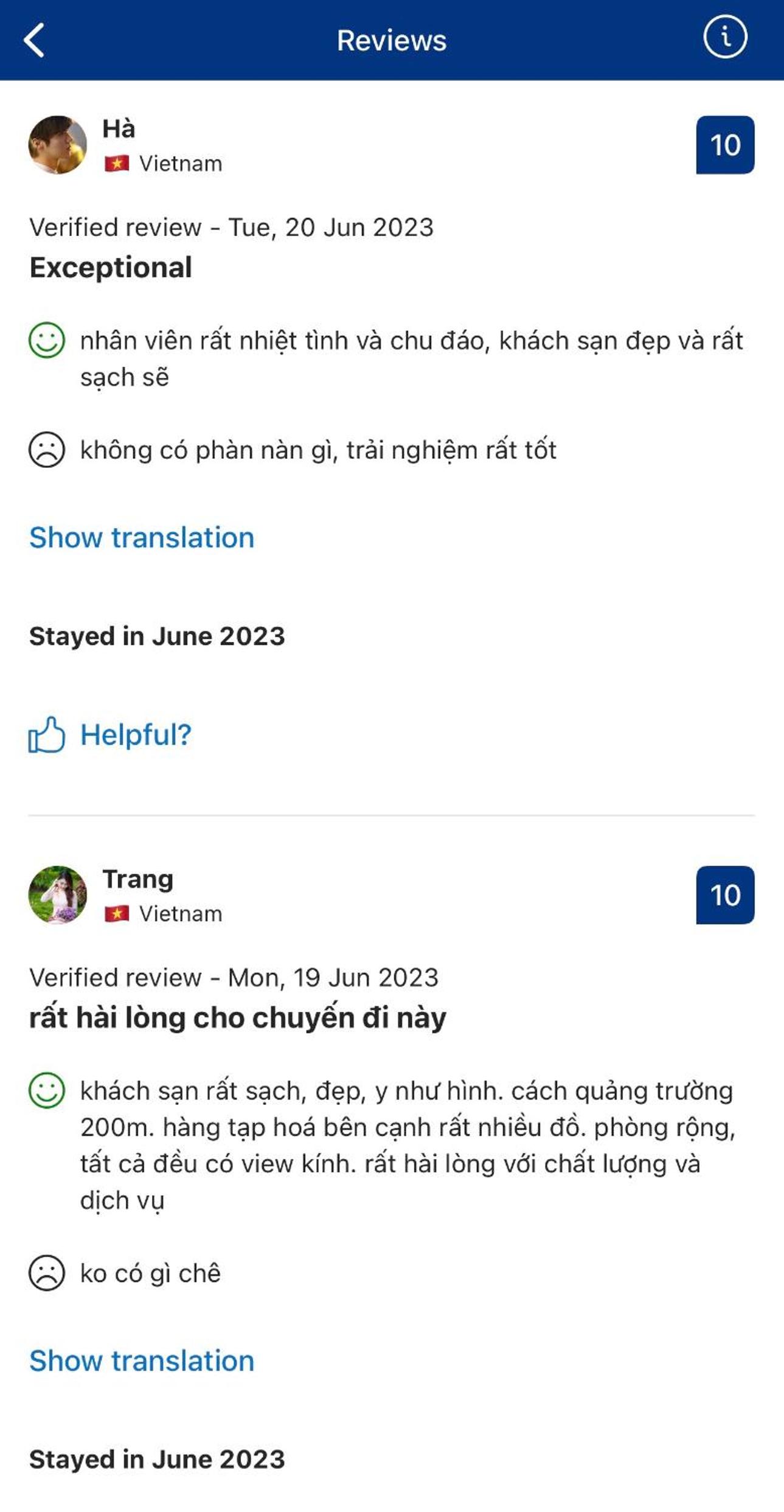Tap the Exceptional review title
This screenshot has width=784, height=1512.
pyautogui.click(x=111, y=268)
